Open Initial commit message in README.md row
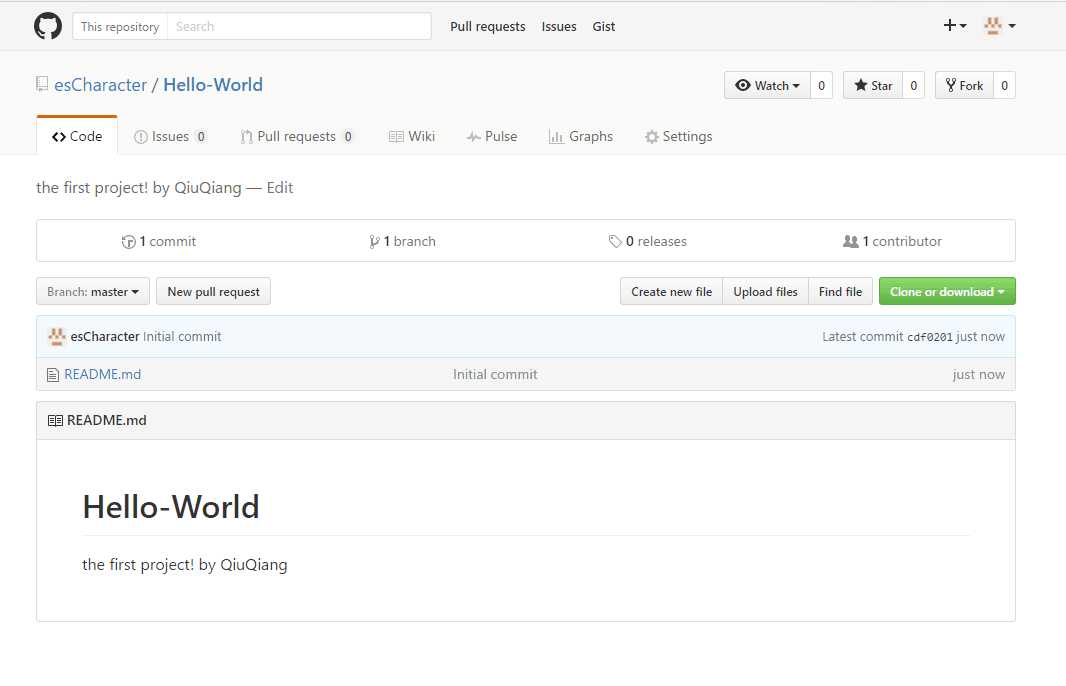Screen dimensions: 1066x686 pos(495,375)
